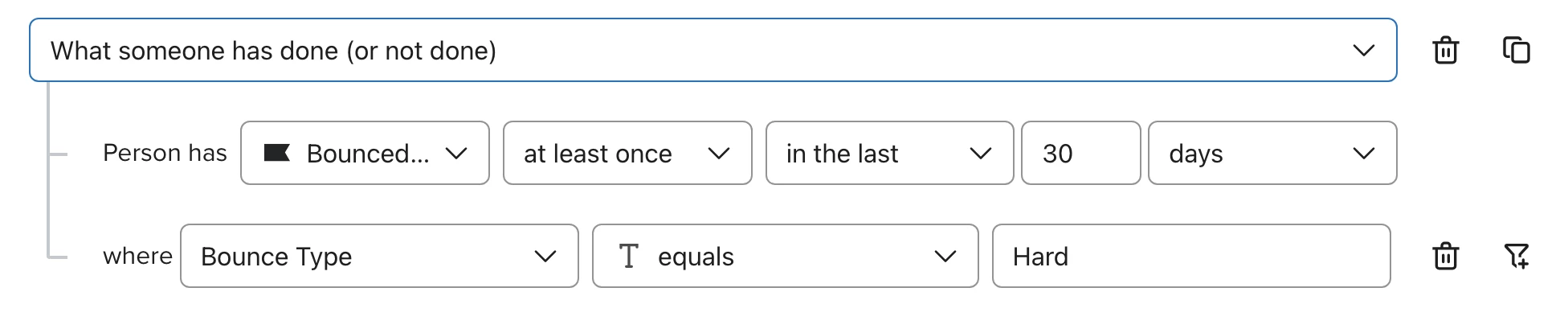Expand the chevron on the condition type selector
The image size is (1568, 333).
point(1363,50)
